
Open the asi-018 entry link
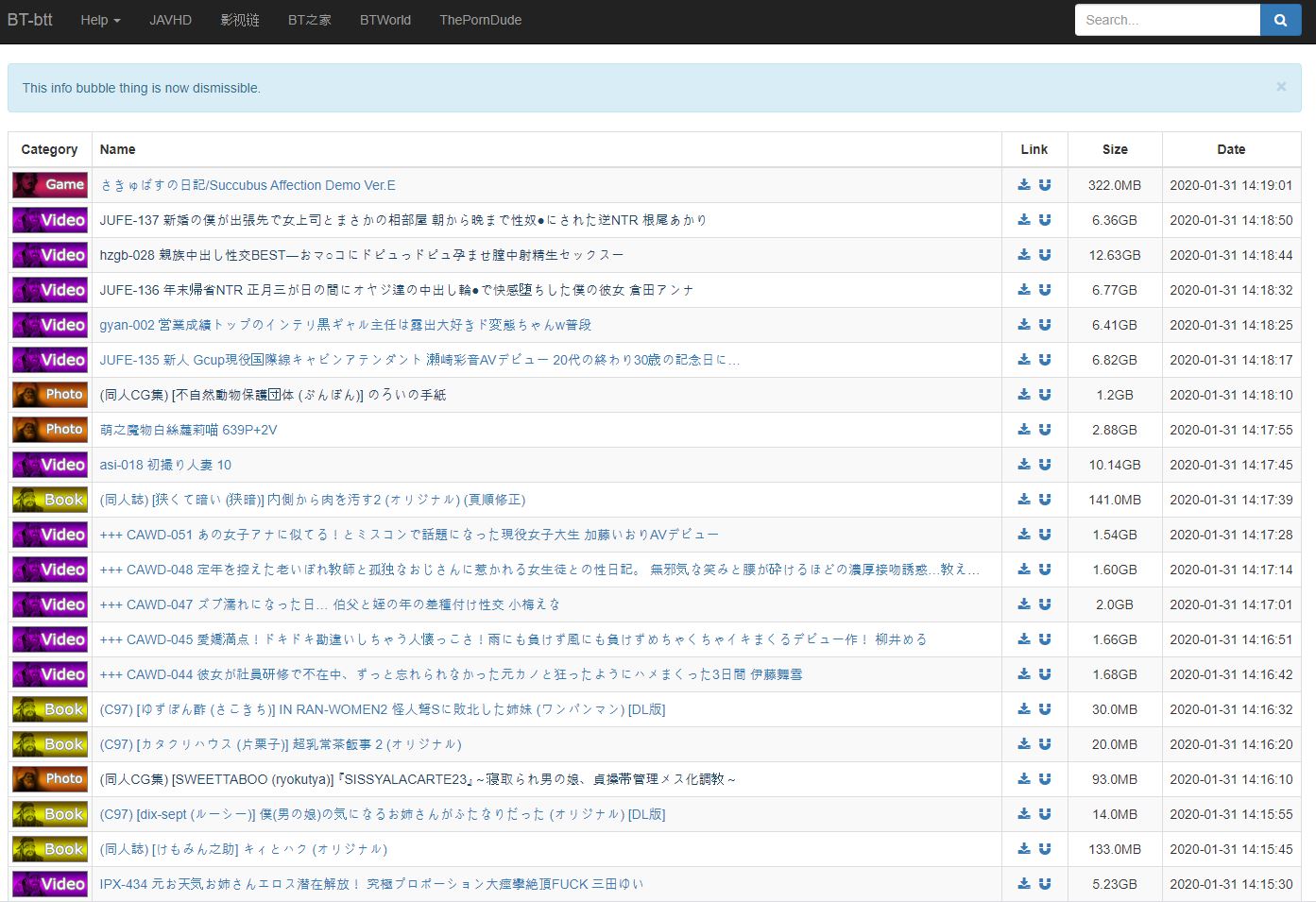pos(165,465)
